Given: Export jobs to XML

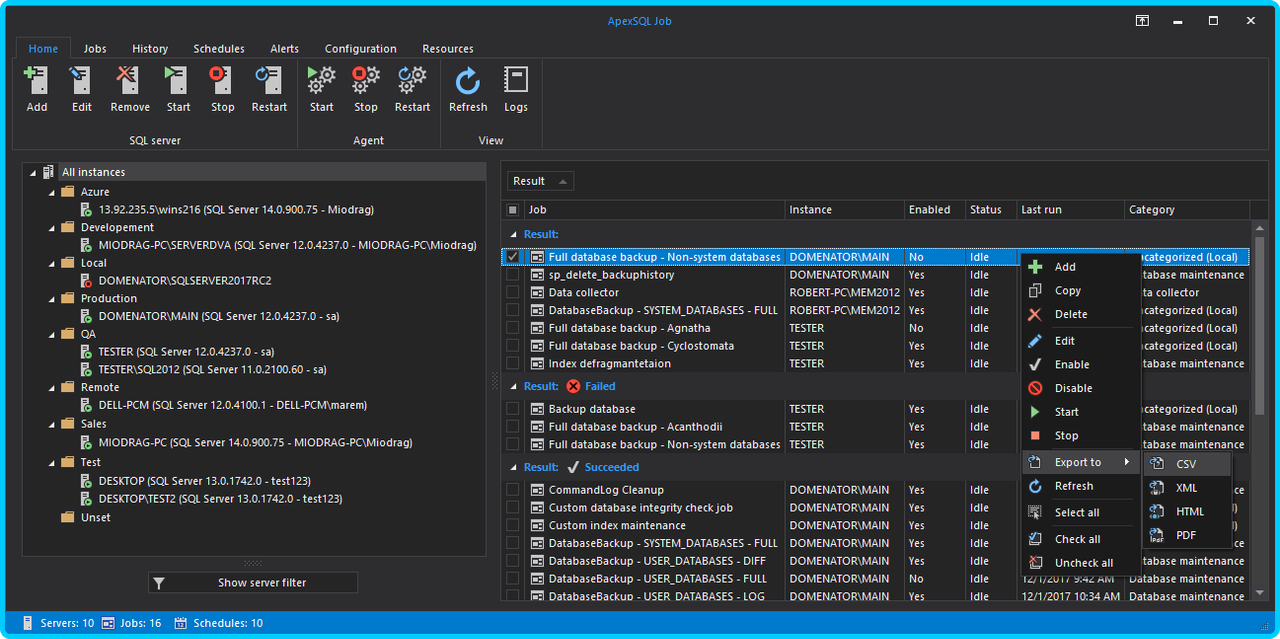Looking at the screenshot, I should (x=1187, y=488).
